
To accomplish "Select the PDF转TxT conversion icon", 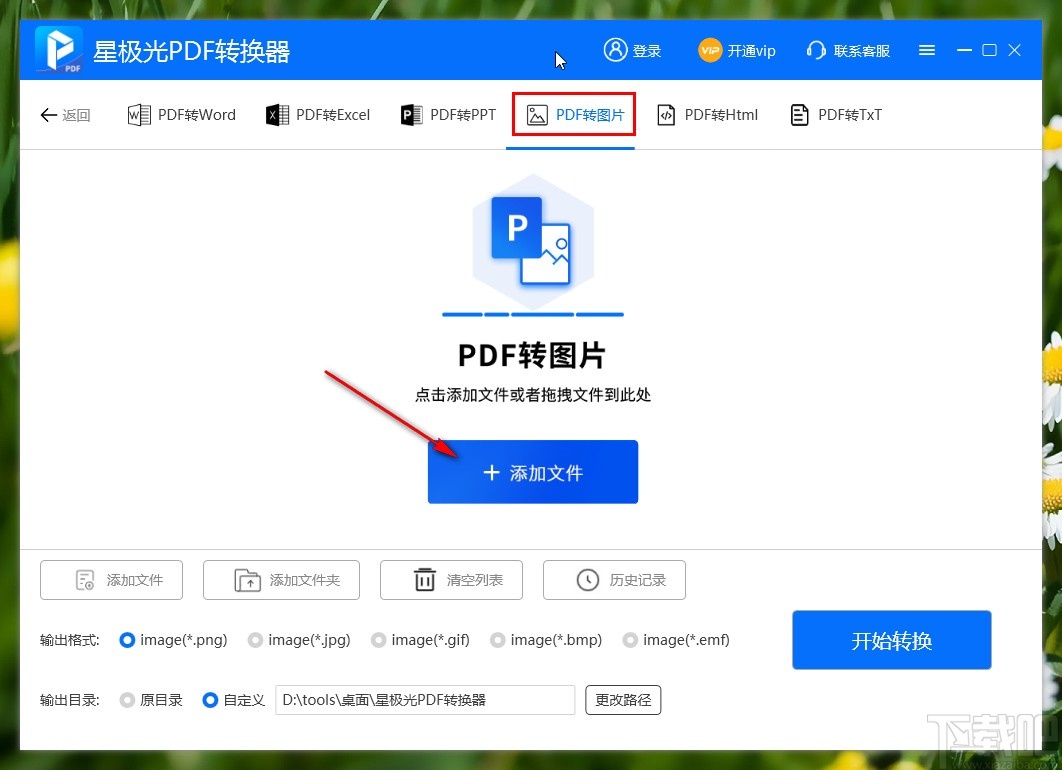I will point(799,114).
